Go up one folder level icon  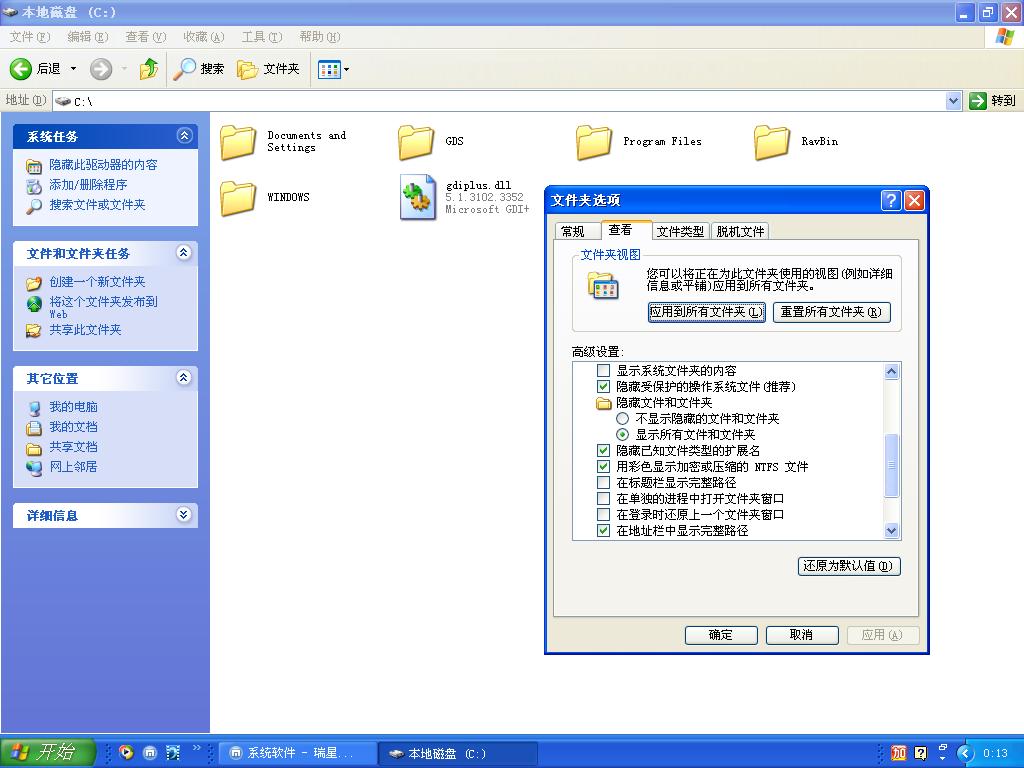[x=149, y=69]
